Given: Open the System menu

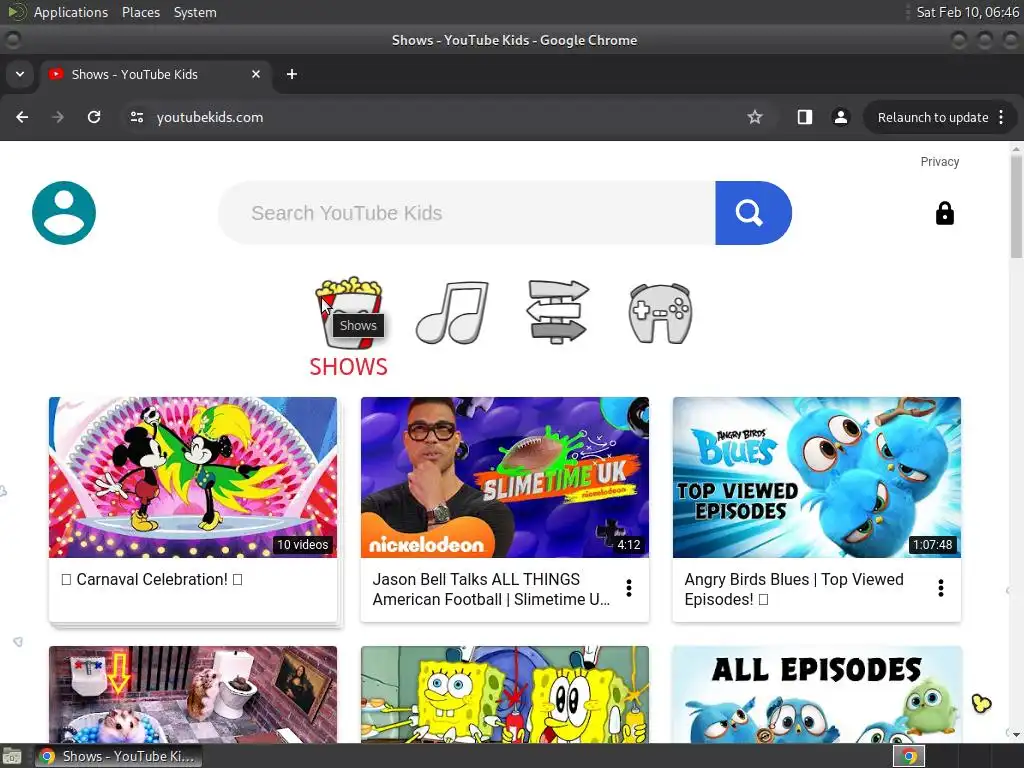Looking at the screenshot, I should pyautogui.click(x=195, y=12).
